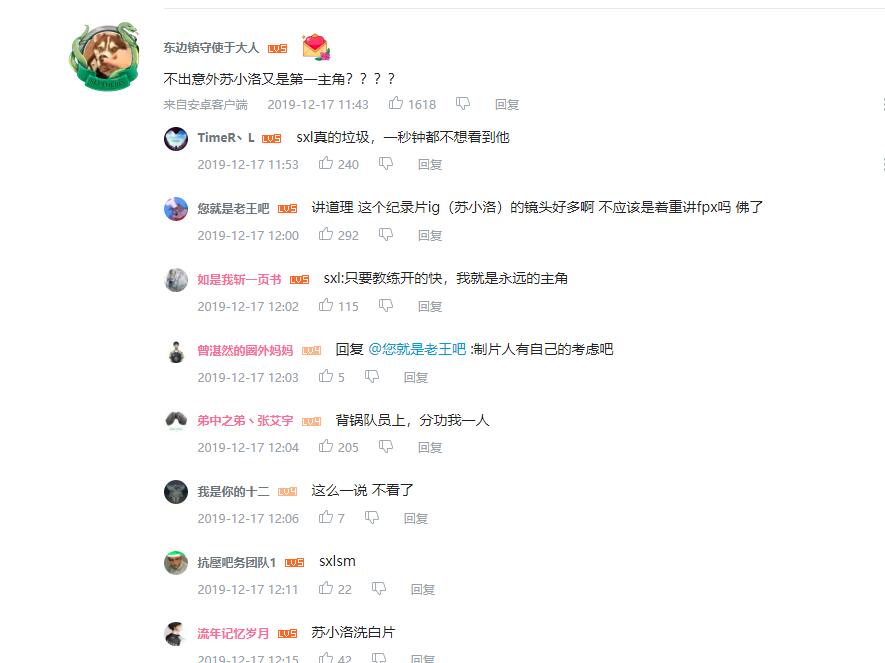
Task: Thumbs-down the reply by 您就是老王吧
Action: 385,235
